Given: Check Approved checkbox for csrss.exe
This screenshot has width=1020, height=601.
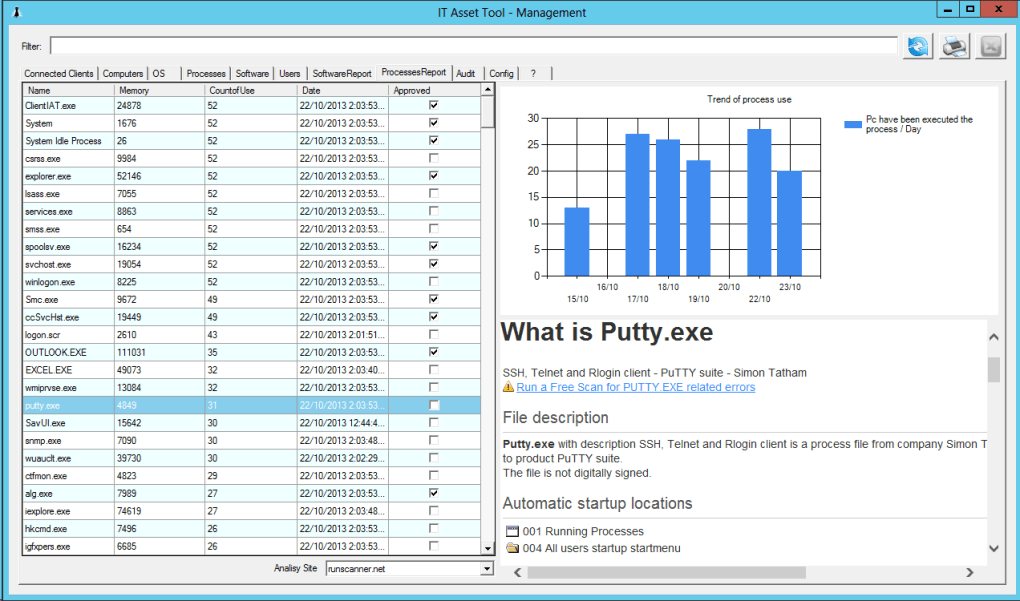Looking at the screenshot, I should (433, 158).
